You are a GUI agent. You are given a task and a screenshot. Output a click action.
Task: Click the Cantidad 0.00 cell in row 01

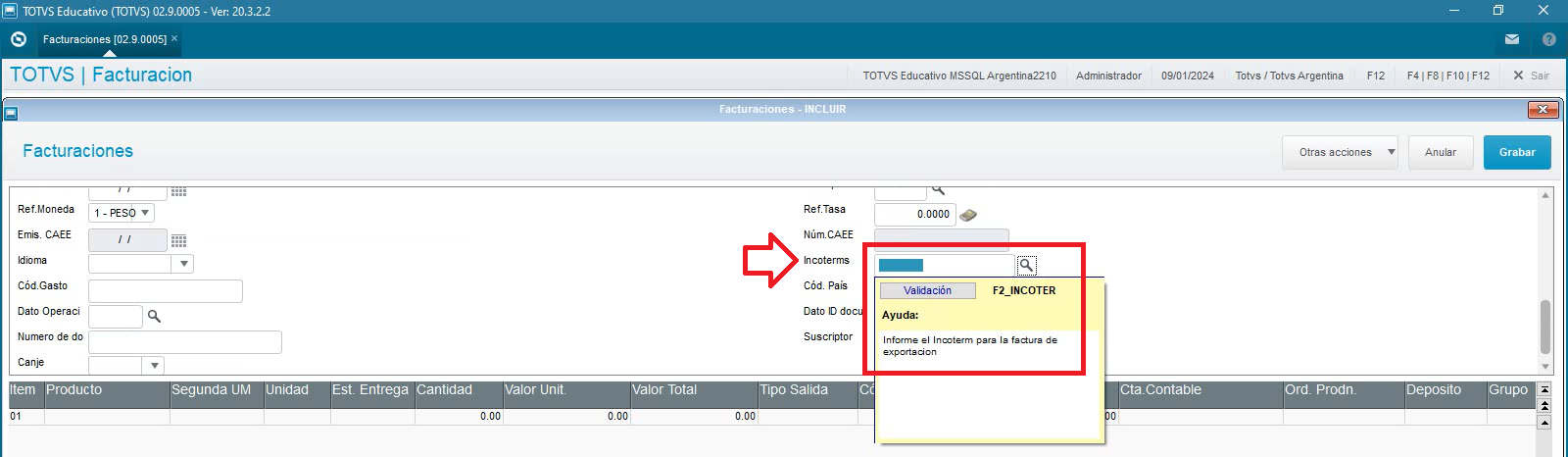[x=459, y=416]
